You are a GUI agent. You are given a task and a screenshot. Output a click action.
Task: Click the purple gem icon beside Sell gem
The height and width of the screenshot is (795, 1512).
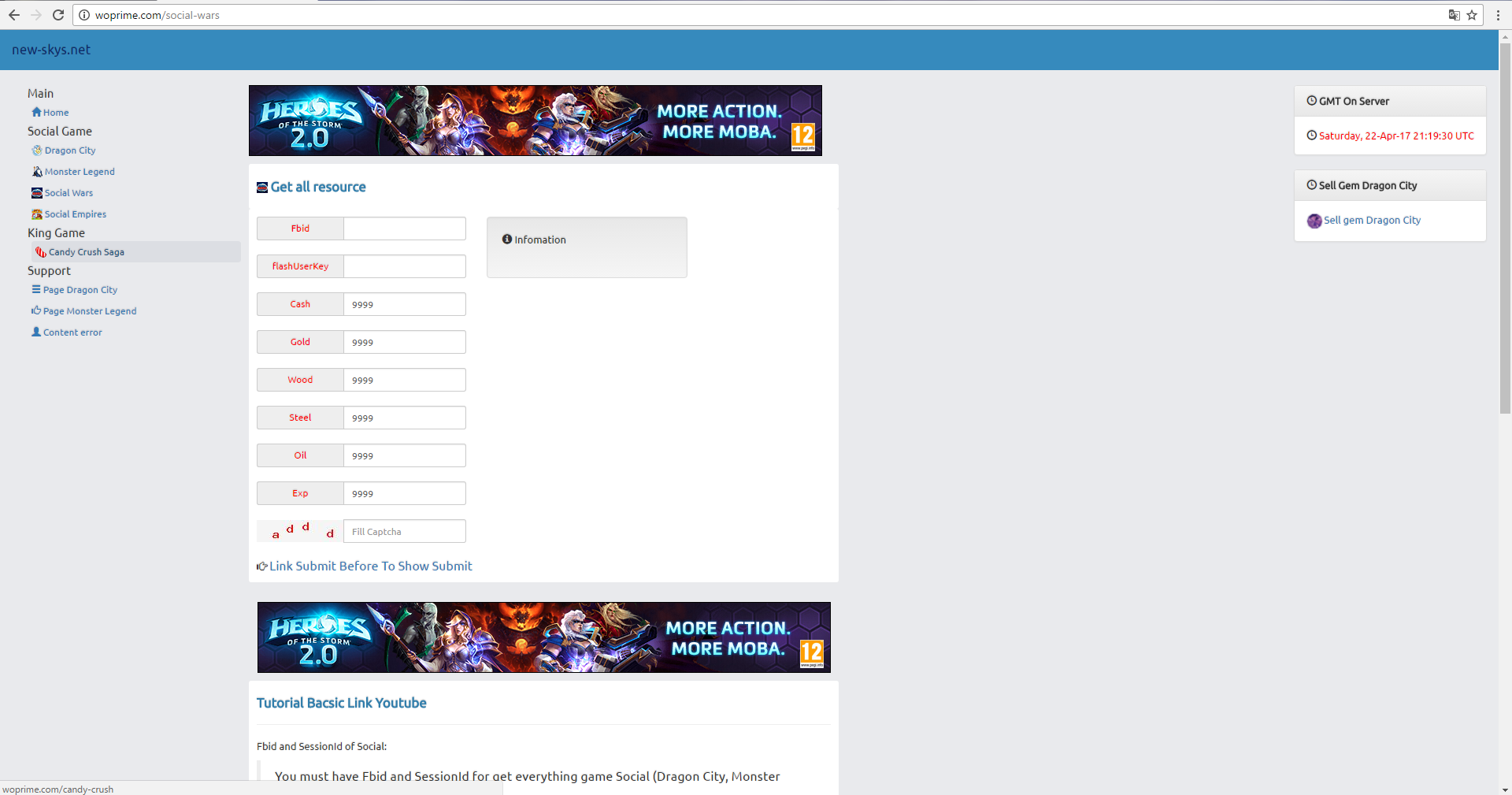[x=1314, y=221]
